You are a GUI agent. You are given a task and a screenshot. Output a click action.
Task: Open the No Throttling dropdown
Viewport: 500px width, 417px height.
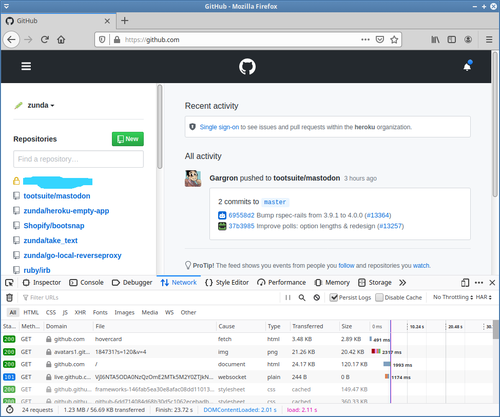click(453, 297)
